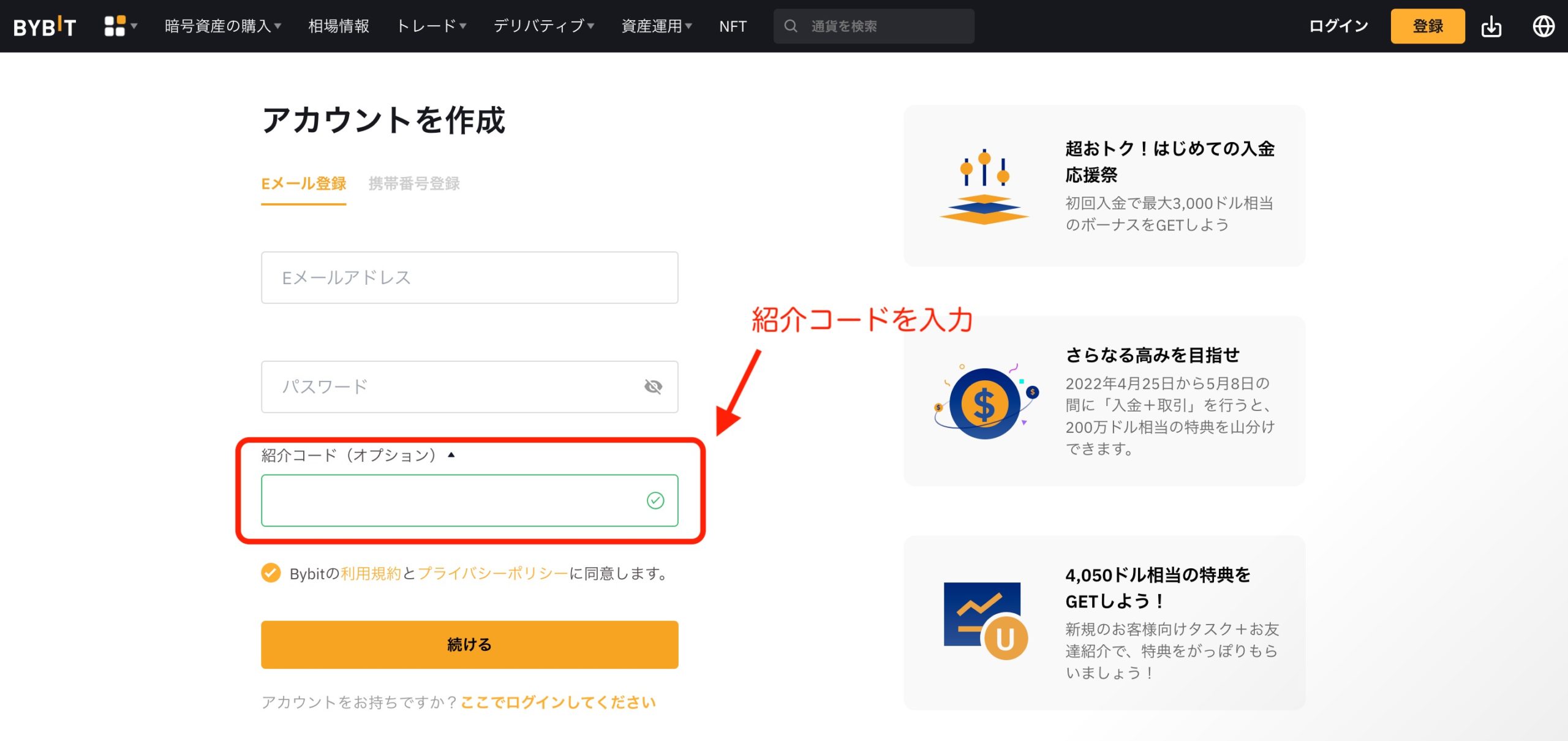Focus the 通貨を検索 search field
This screenshot has height=741, width=1568.
[874, 26]
